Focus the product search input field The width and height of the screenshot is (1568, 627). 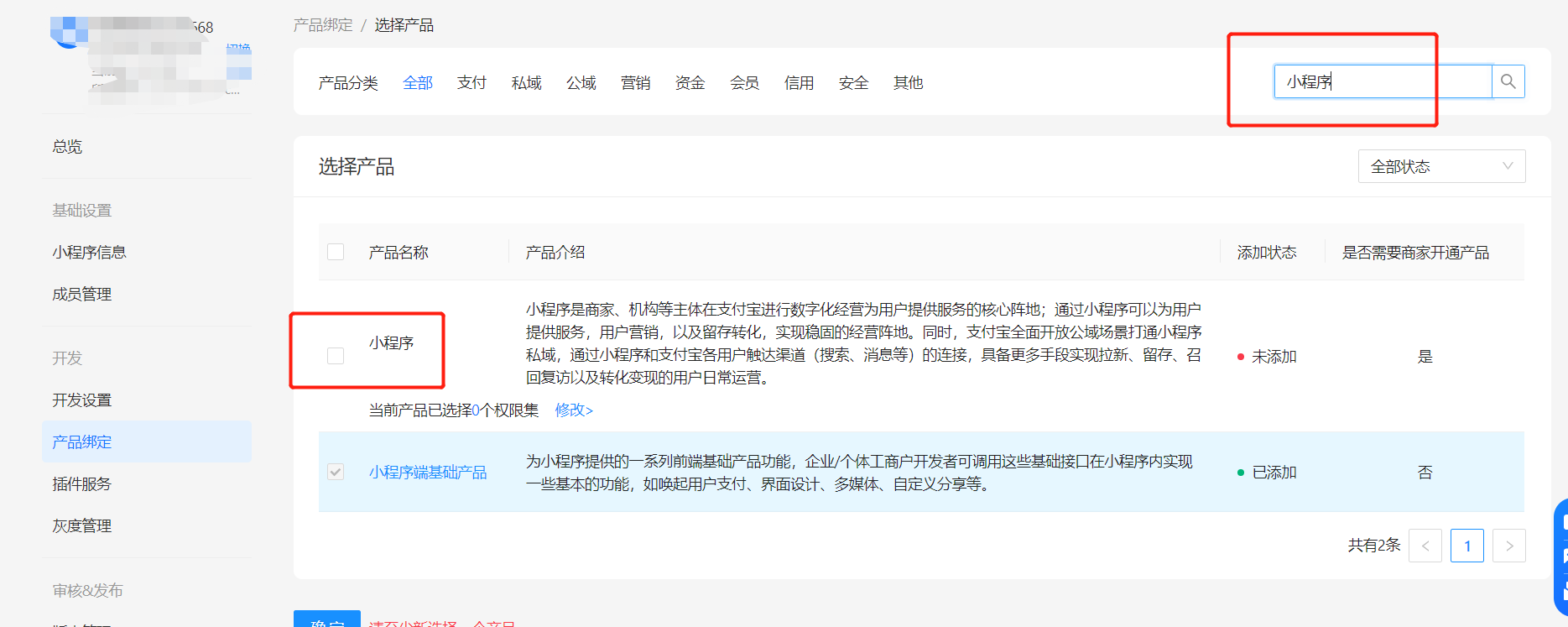coord(1383,81)
